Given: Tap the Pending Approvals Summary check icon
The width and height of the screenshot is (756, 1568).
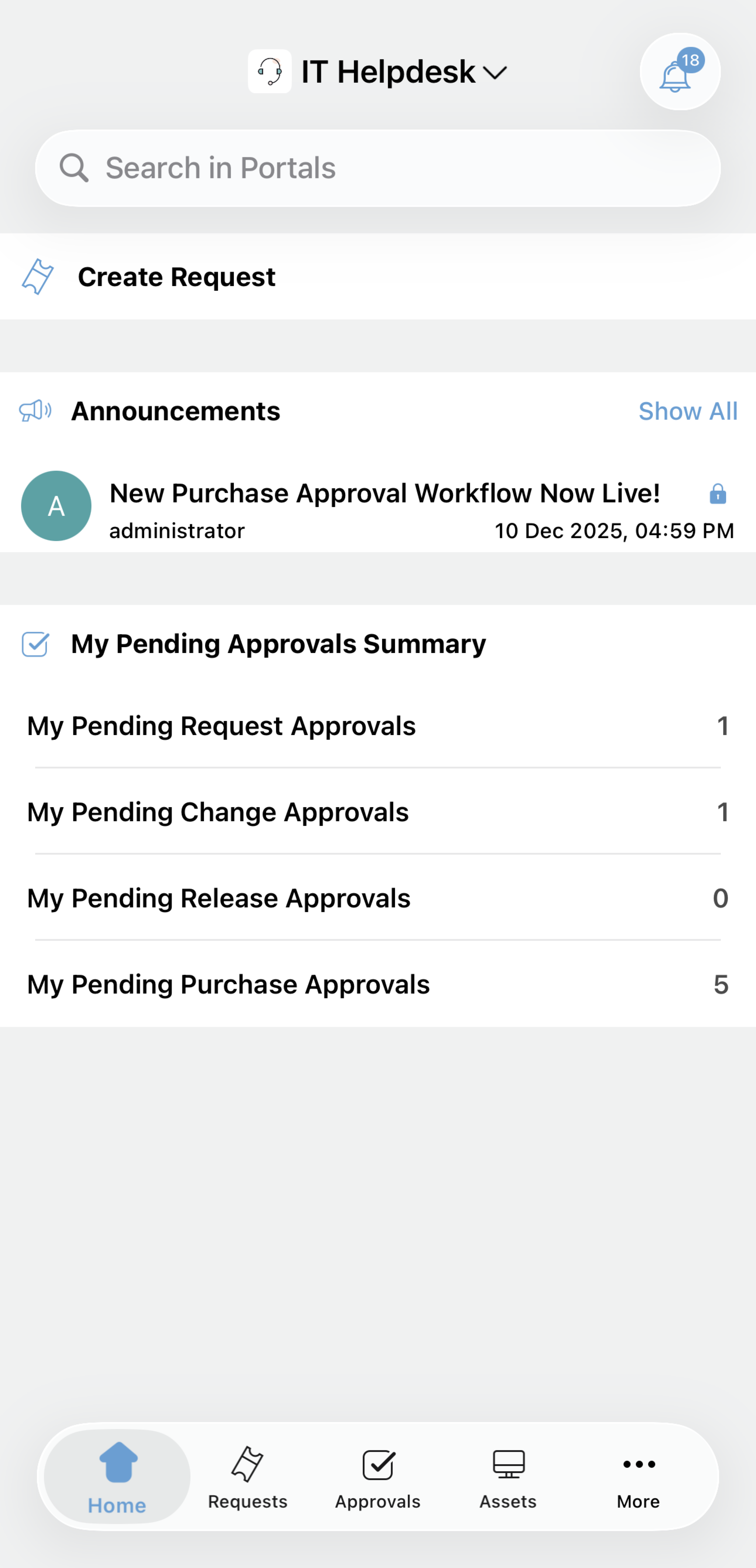Looking at the screenshot, I should tap(35, 644).
